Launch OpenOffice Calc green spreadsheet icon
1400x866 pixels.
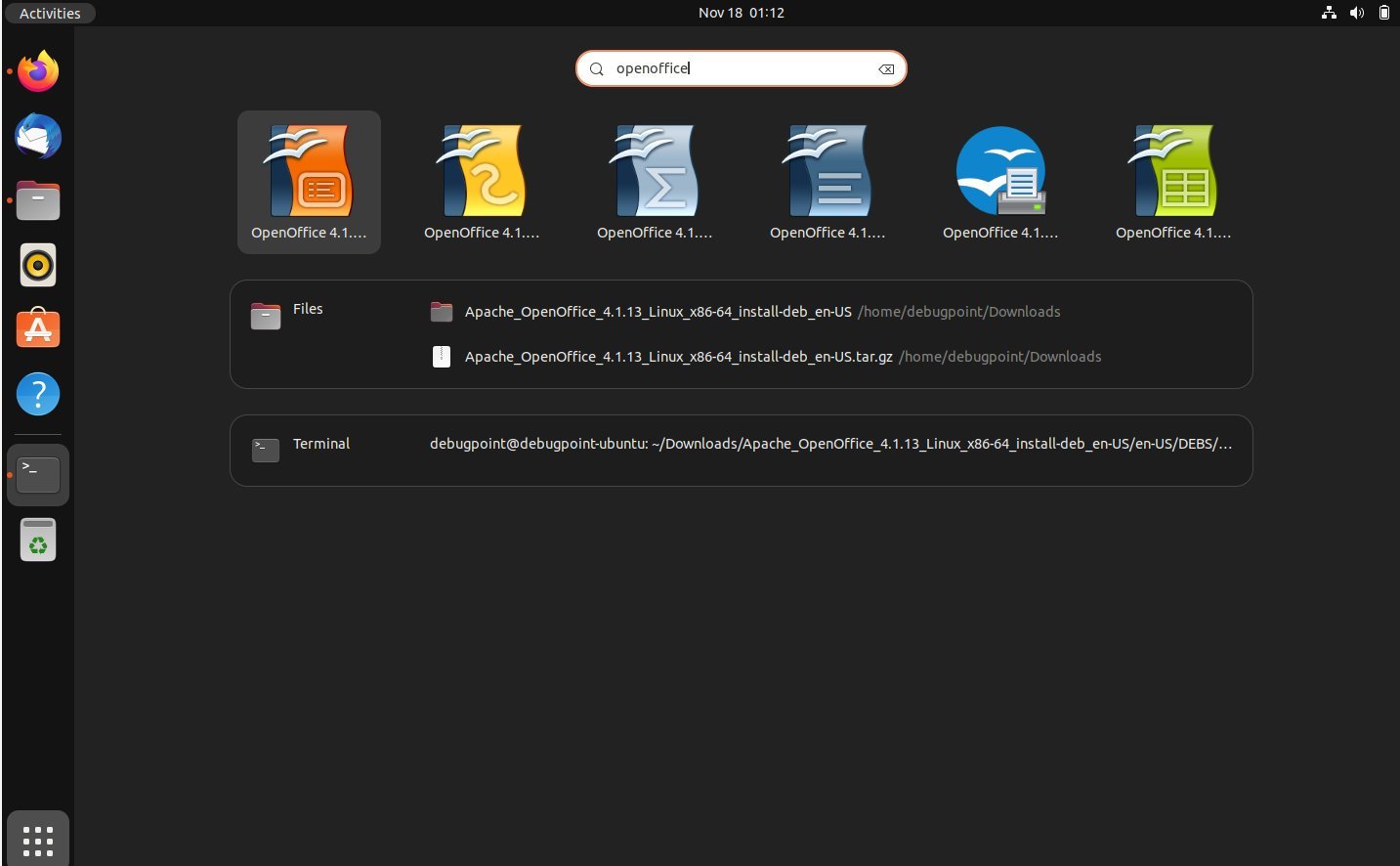(1173, 182)
